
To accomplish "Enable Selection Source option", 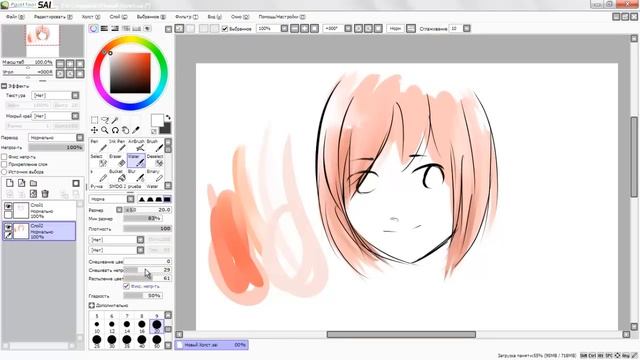I will point(4,171).
